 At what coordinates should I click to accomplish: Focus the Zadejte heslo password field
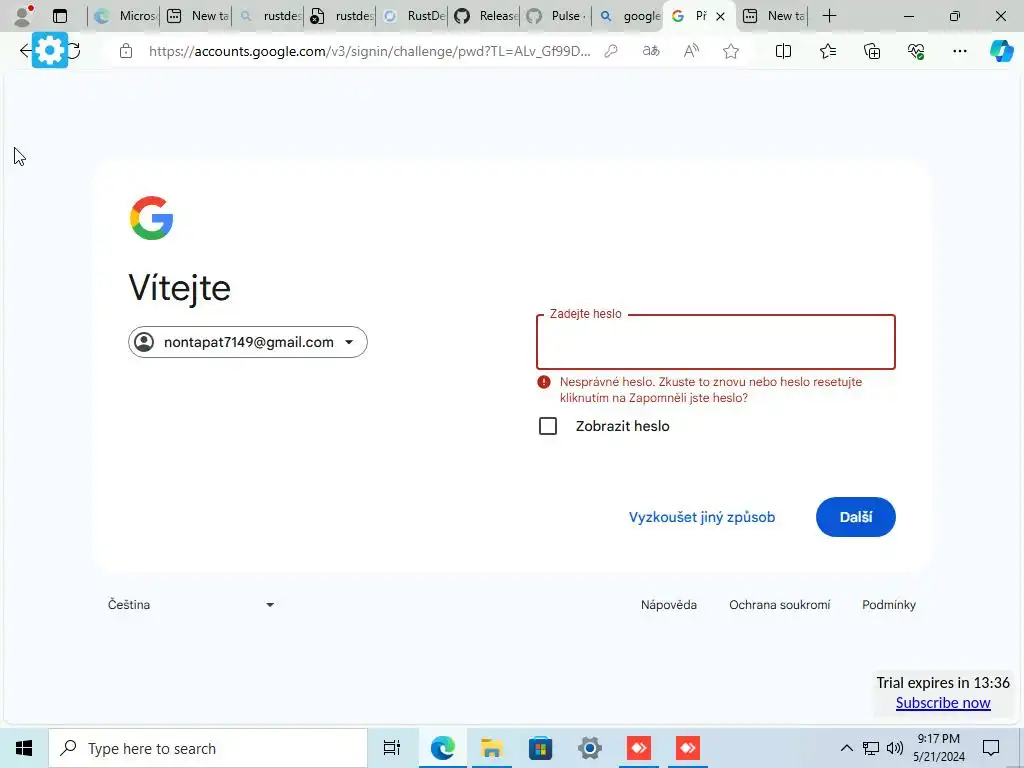(x=716, y=342)
